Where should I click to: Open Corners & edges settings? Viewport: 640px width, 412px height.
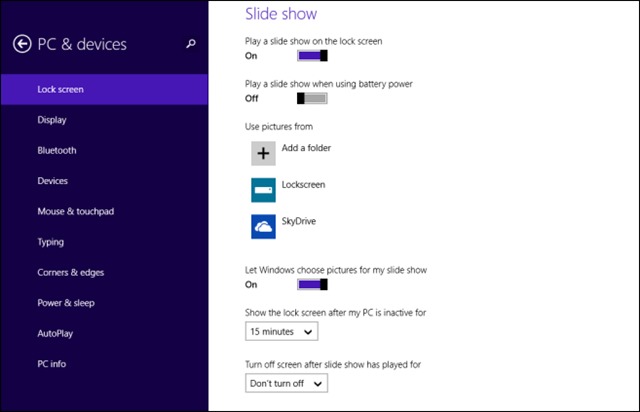70,272
